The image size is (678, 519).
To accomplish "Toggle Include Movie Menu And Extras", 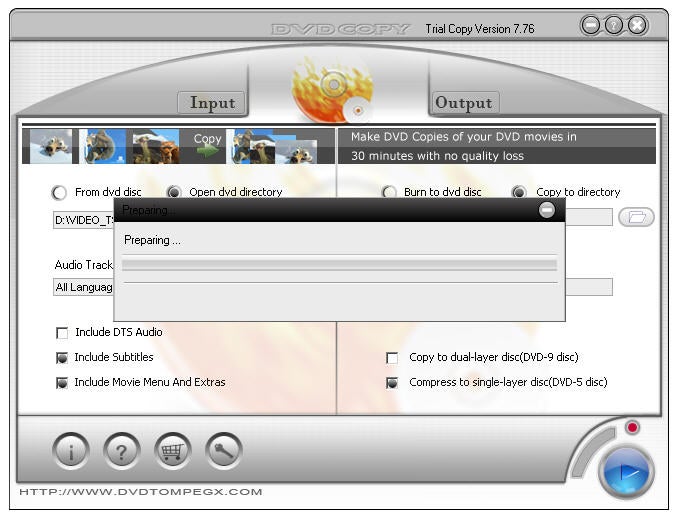I will [x=62, y=383].
